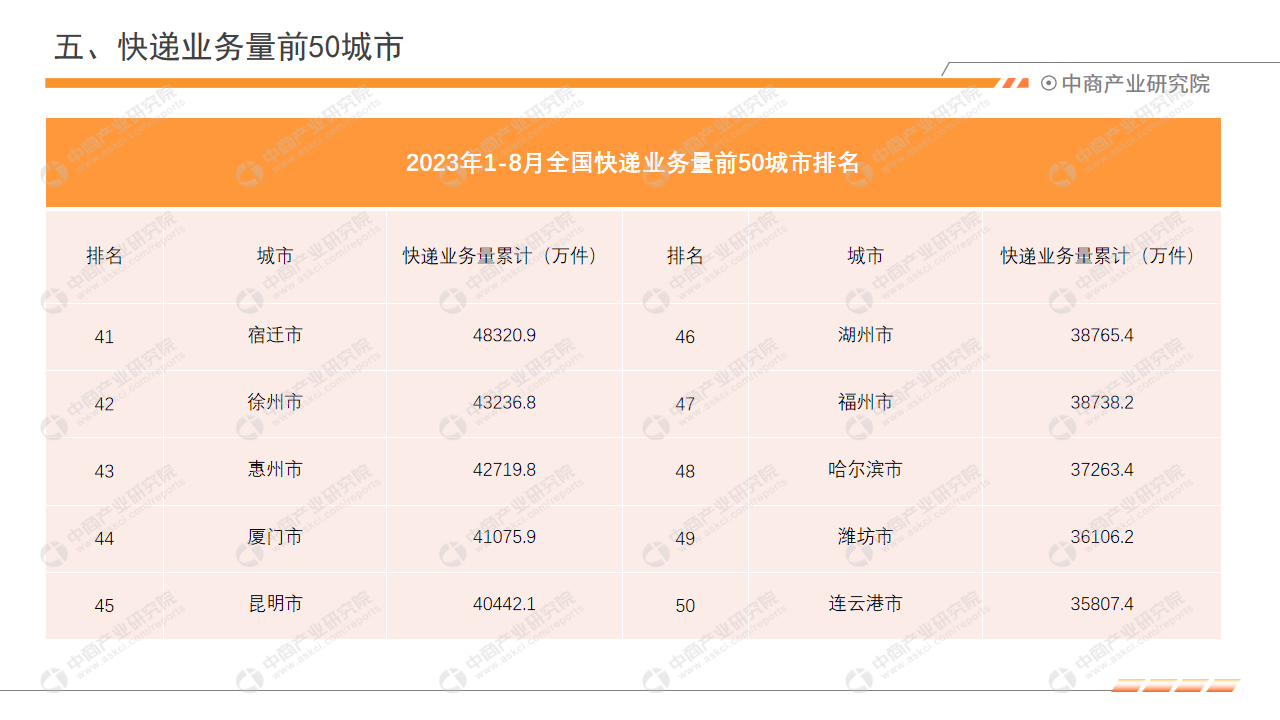Select the right 城市 column header
Image resolution: width=1280 pixels, height=720 pixels.
pos(865,256)
